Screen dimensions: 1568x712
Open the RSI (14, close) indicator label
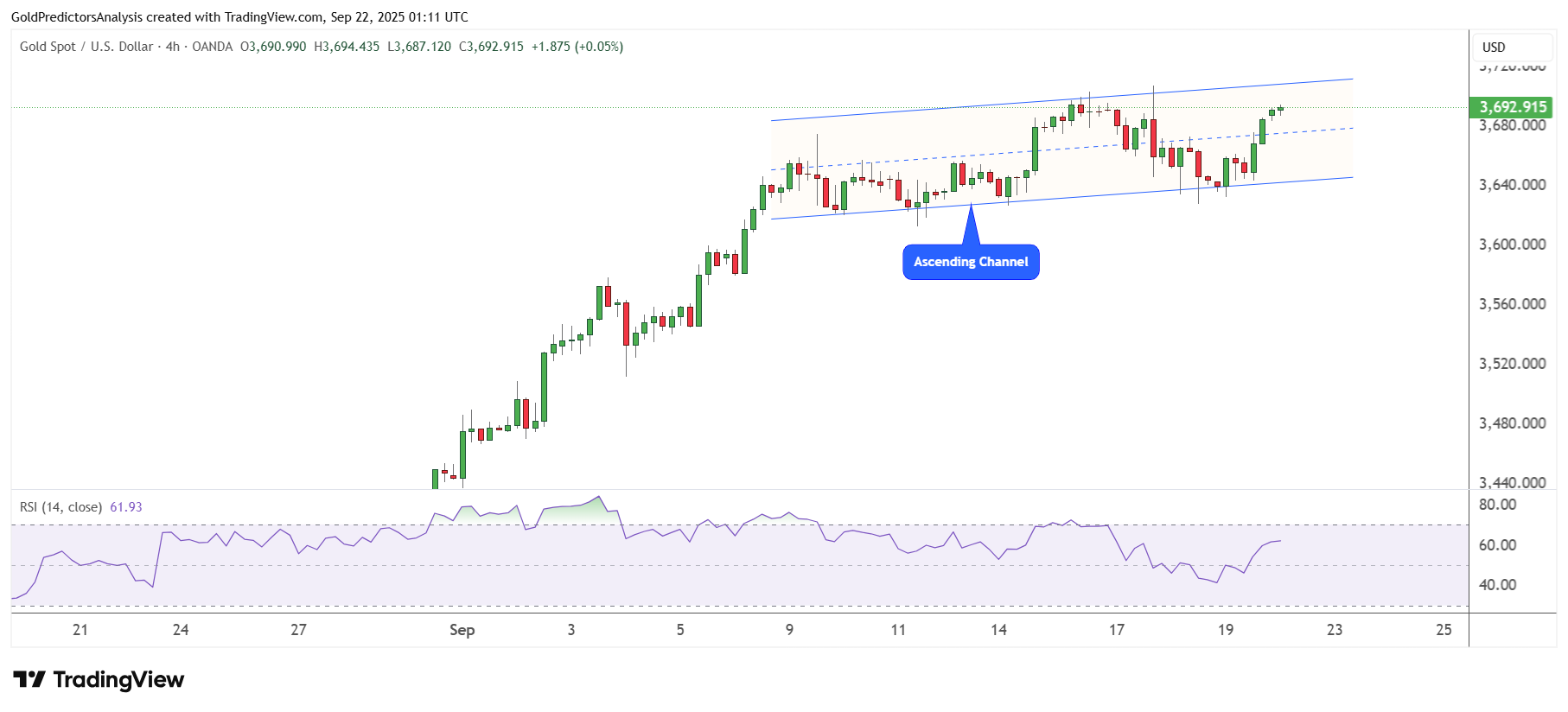click(61, 507)
